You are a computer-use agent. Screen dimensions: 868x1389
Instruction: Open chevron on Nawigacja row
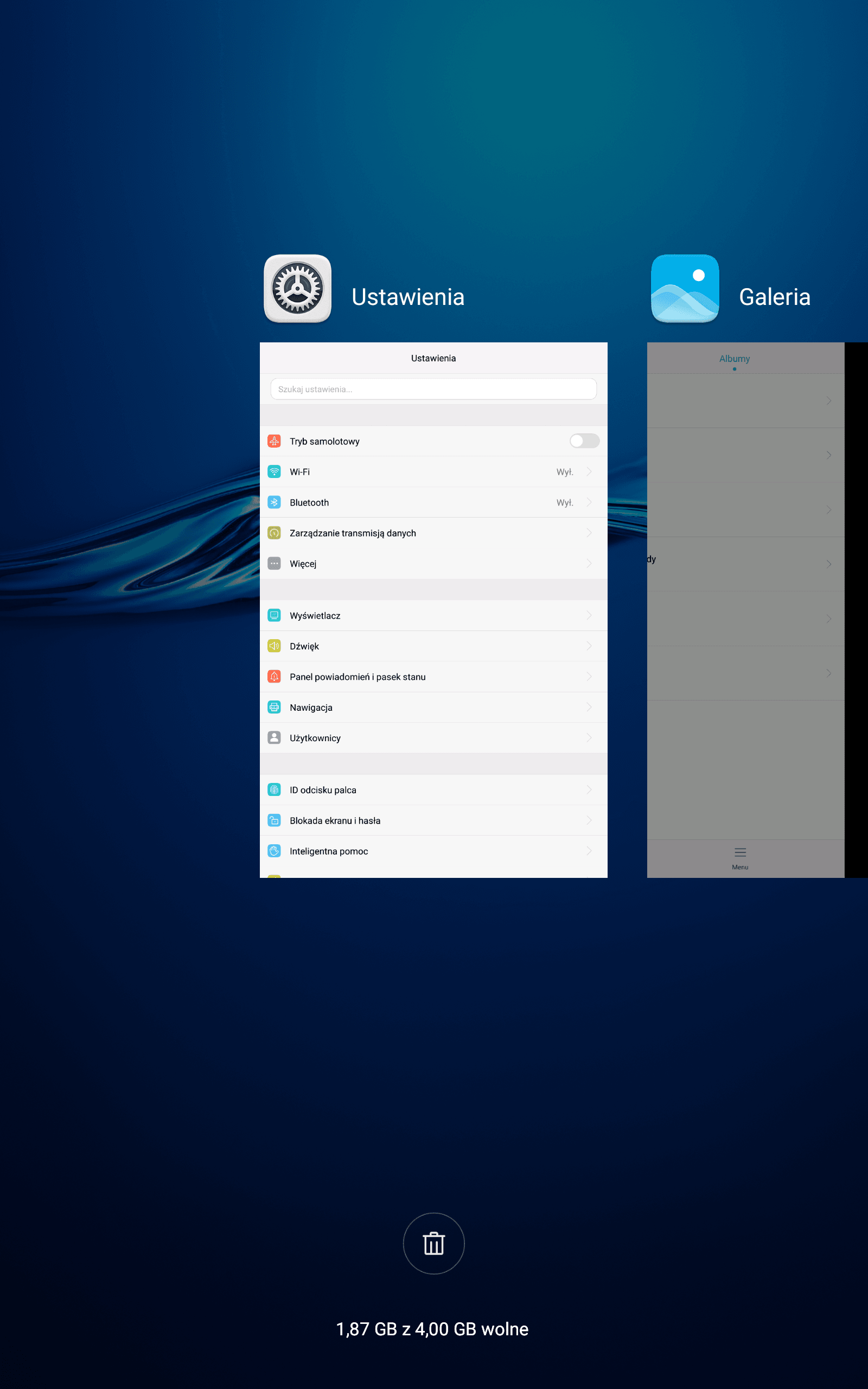(x=589, y=707)
